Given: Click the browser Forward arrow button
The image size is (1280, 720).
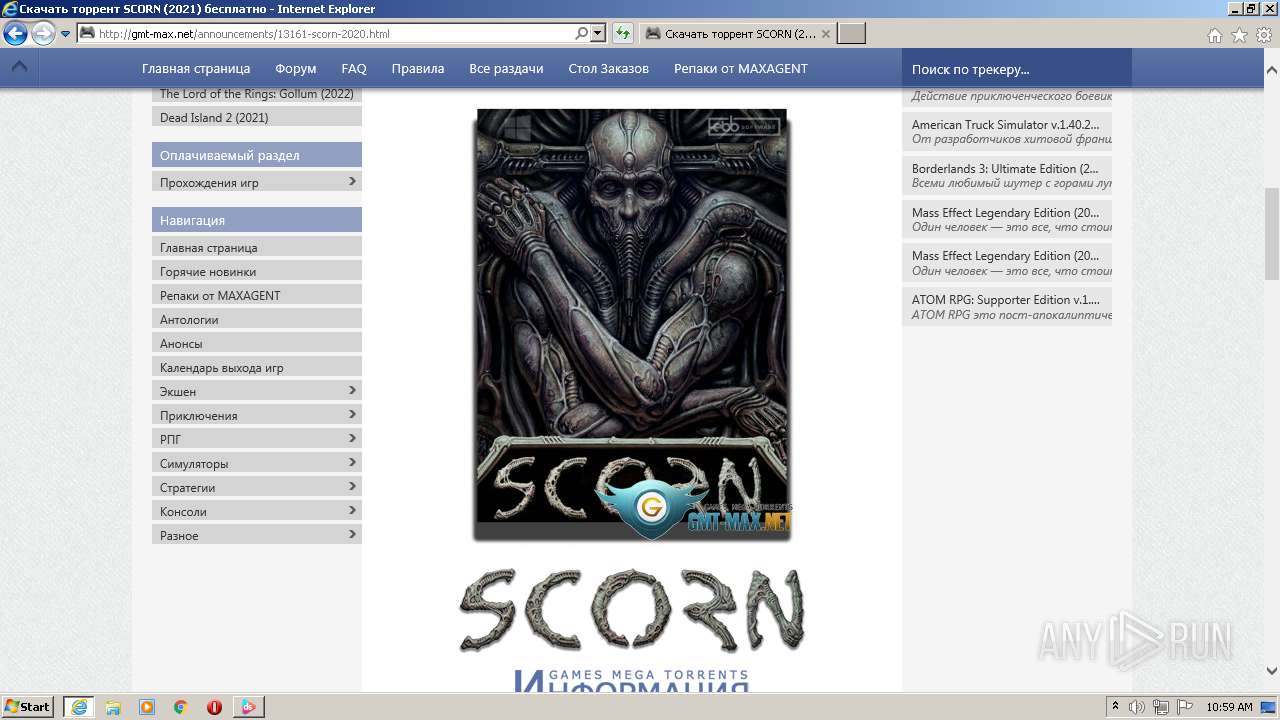Looking at the screenshot, I should tap(43, 34).
